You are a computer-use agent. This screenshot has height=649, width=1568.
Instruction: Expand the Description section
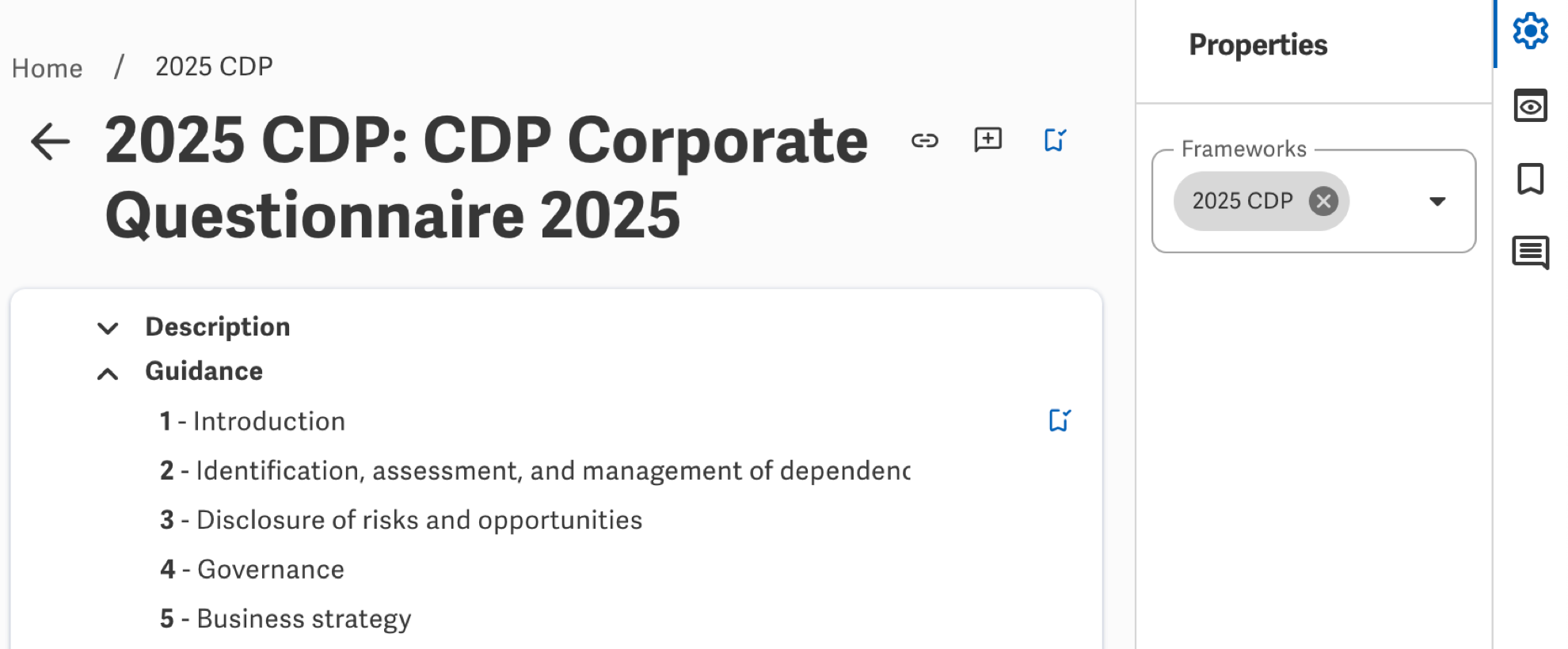[108, 328]
